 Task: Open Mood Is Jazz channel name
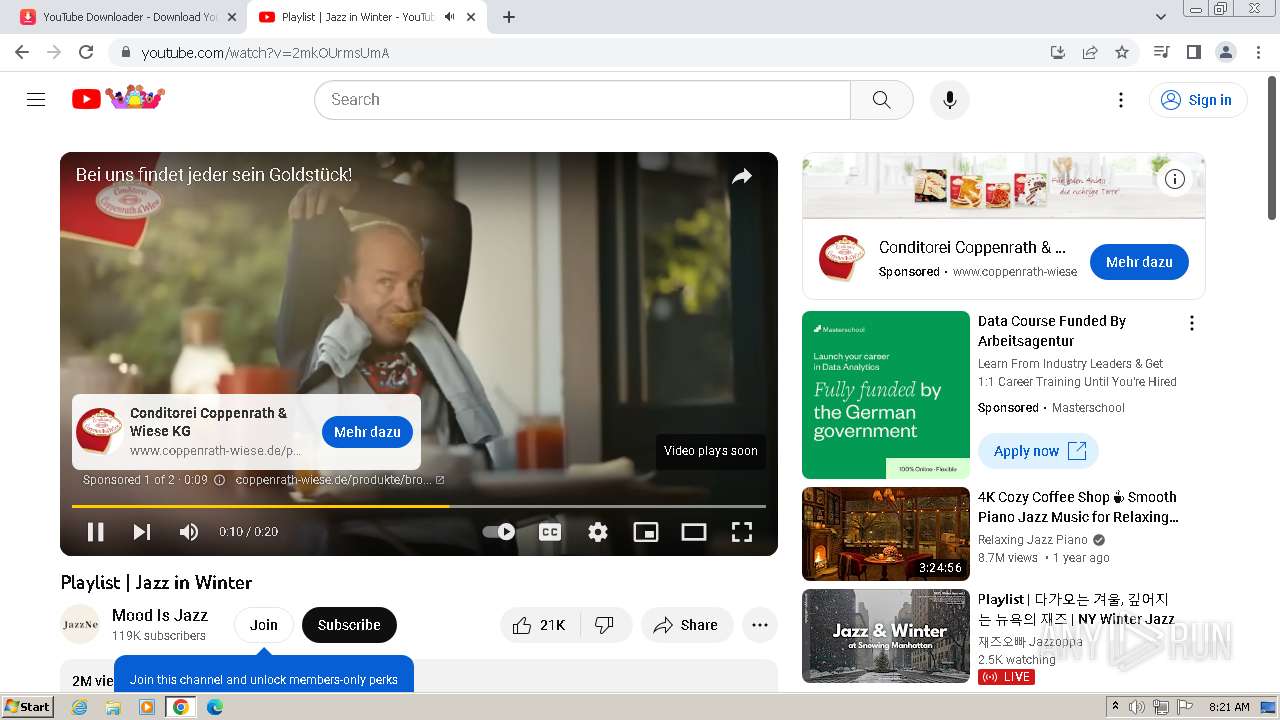coord(160,615)
